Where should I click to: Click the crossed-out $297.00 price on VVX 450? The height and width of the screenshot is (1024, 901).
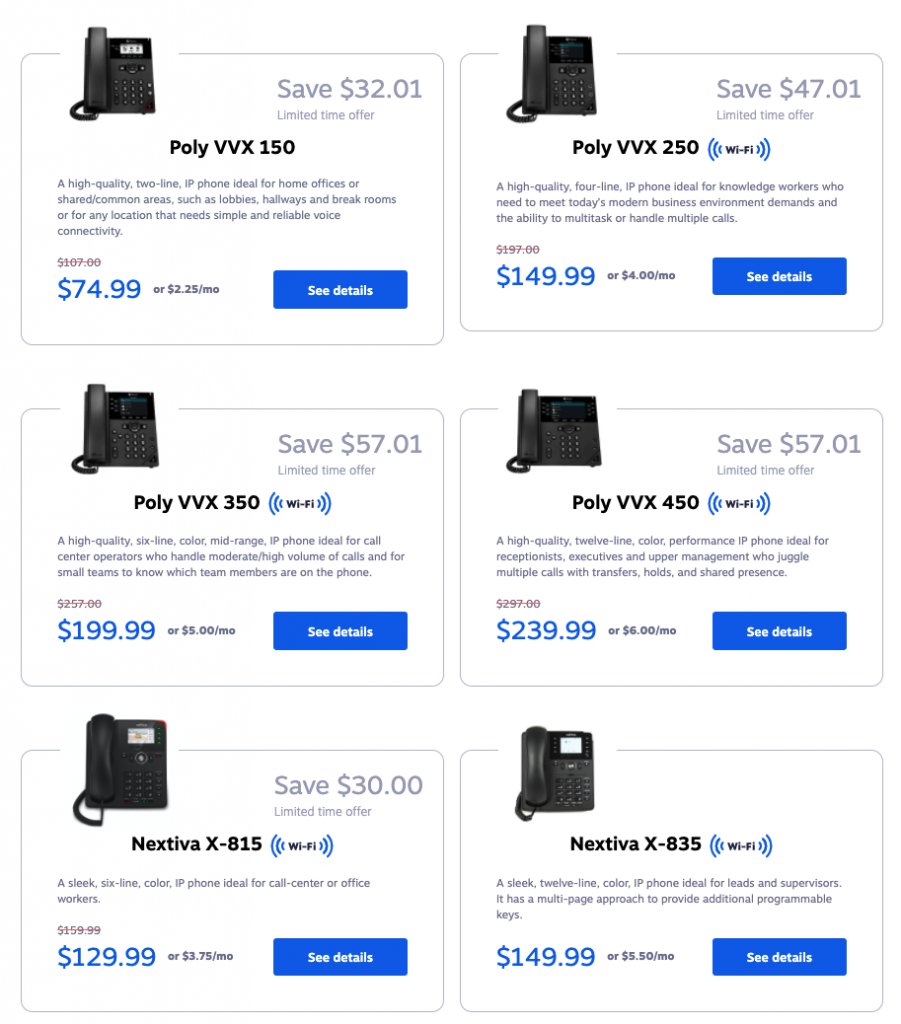pyautogui.click(x=517, y=603)
